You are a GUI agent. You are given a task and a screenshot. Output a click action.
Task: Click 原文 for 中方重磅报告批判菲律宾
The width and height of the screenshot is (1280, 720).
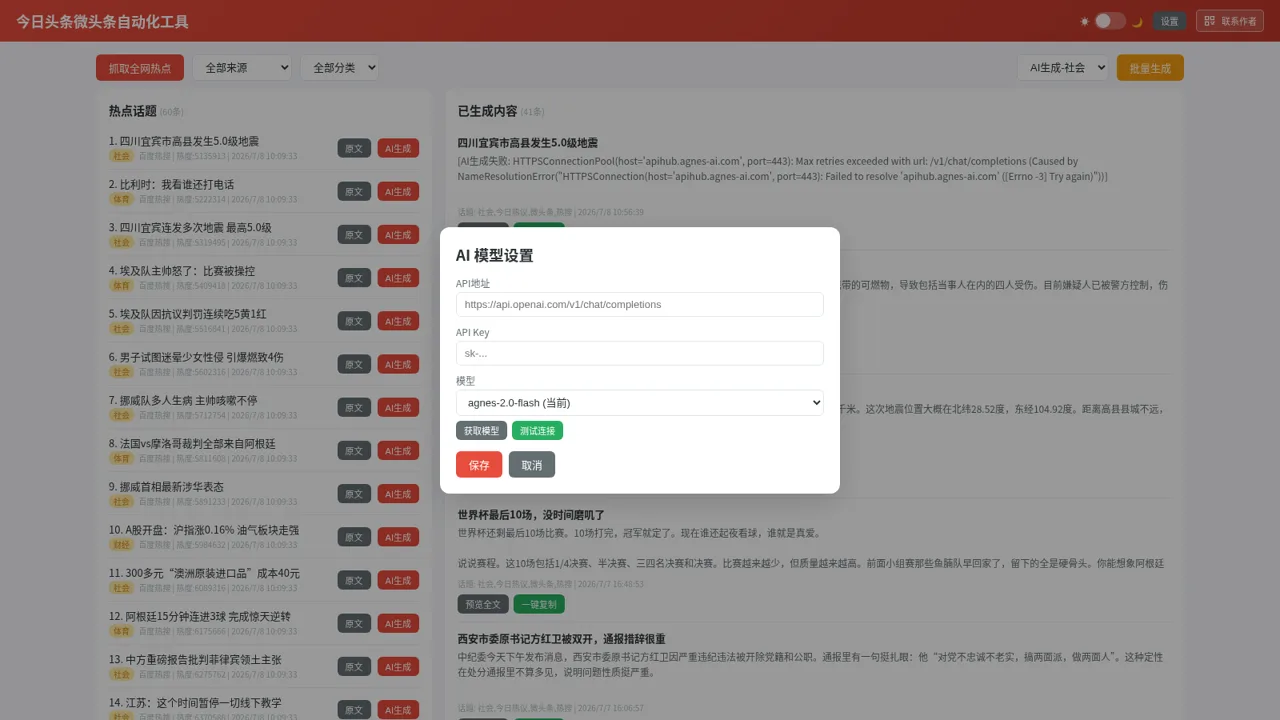click(354, 666)
